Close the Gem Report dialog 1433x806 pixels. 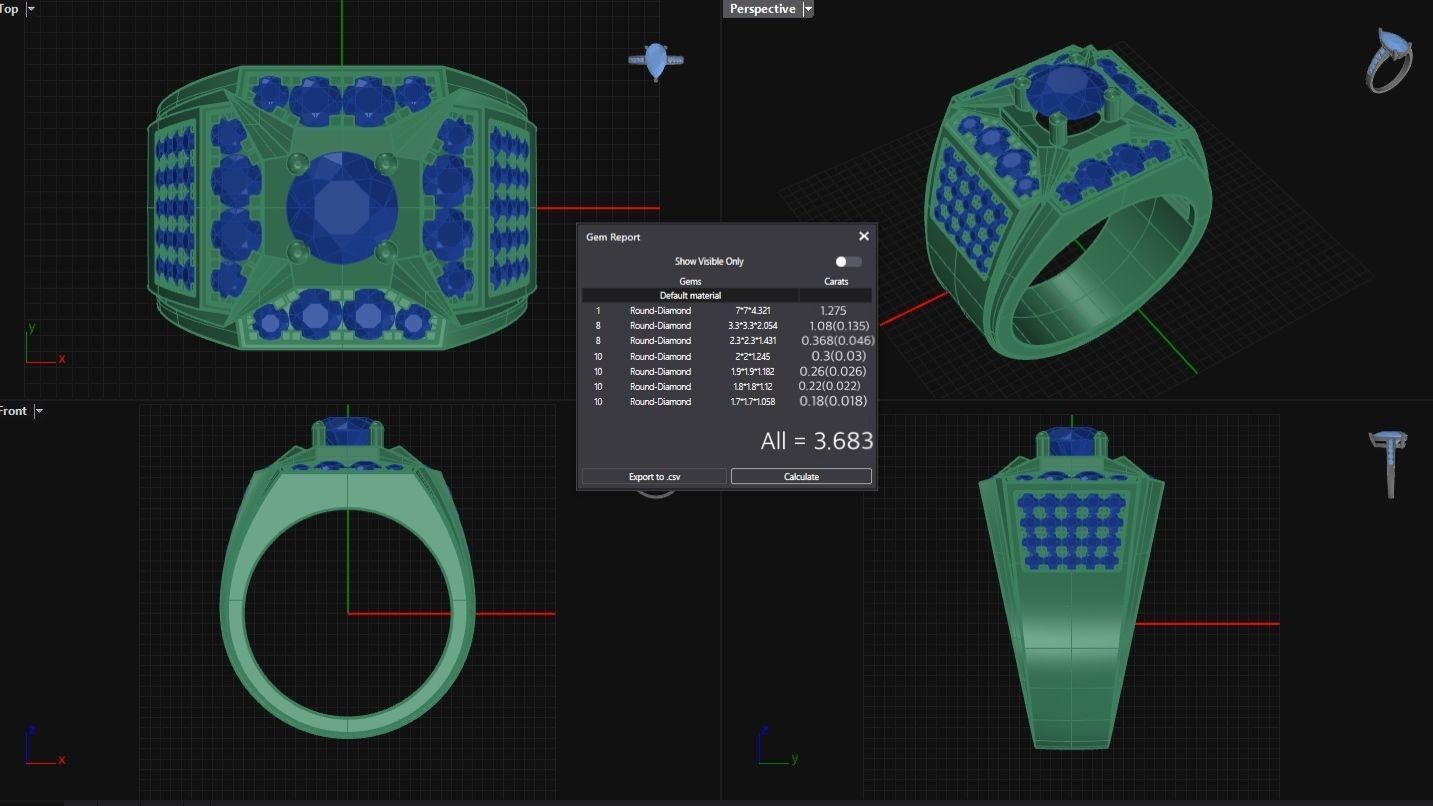coord(864,236)
